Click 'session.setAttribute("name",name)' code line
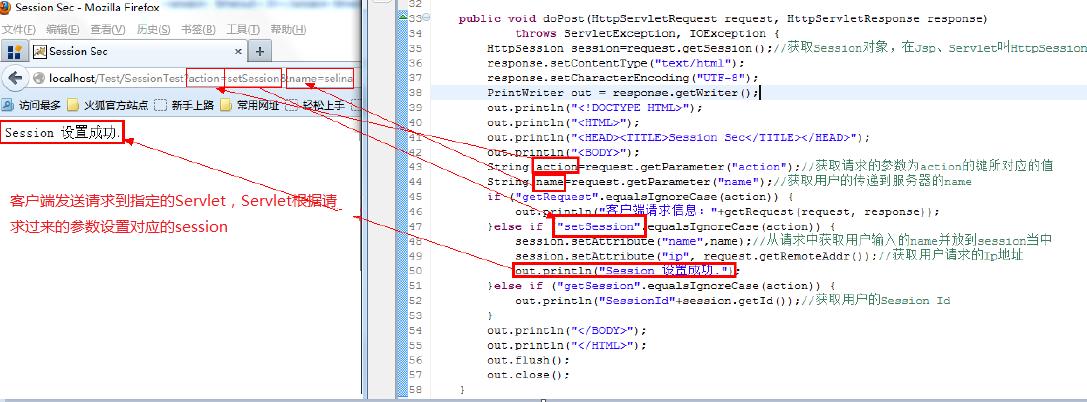Screen dimensions: 1087x402 click(x=633, y=241)
